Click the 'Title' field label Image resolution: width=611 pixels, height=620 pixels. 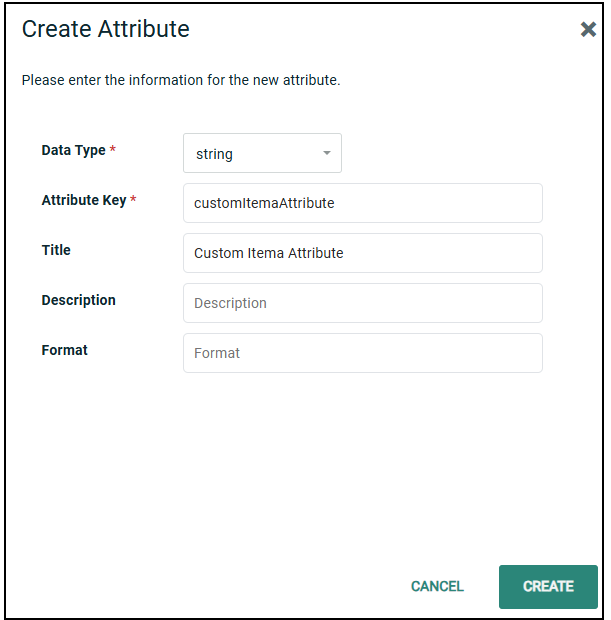56,250
